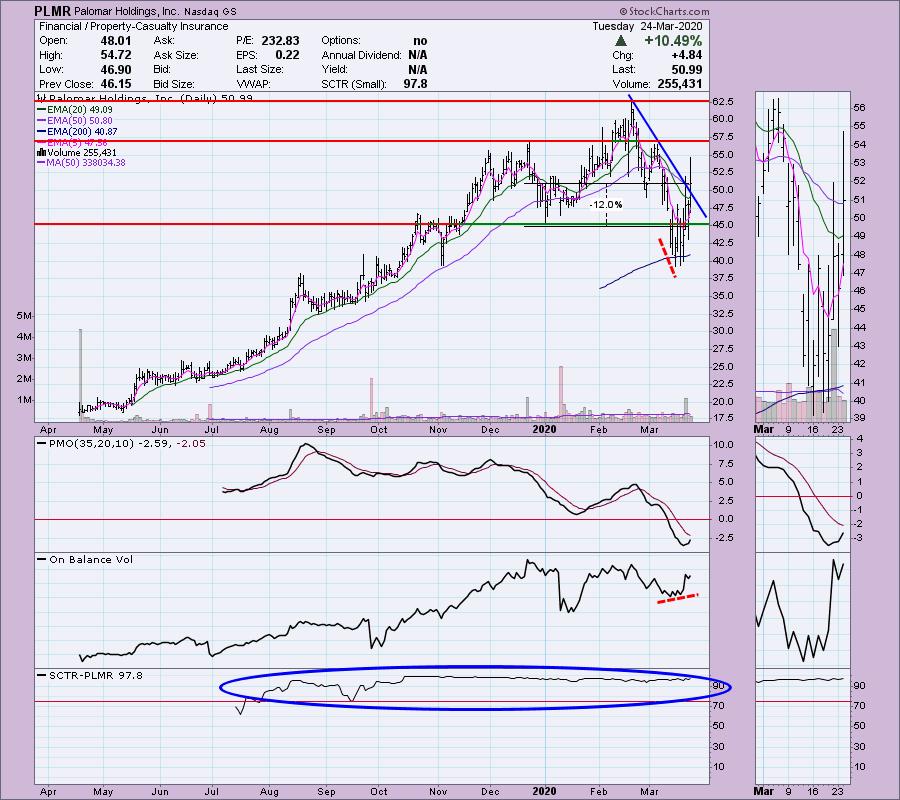Click the Financial / Property-Casualty Insurance sector text
The height and width of the screenshot is (800, 900).
tap(134, 26)
